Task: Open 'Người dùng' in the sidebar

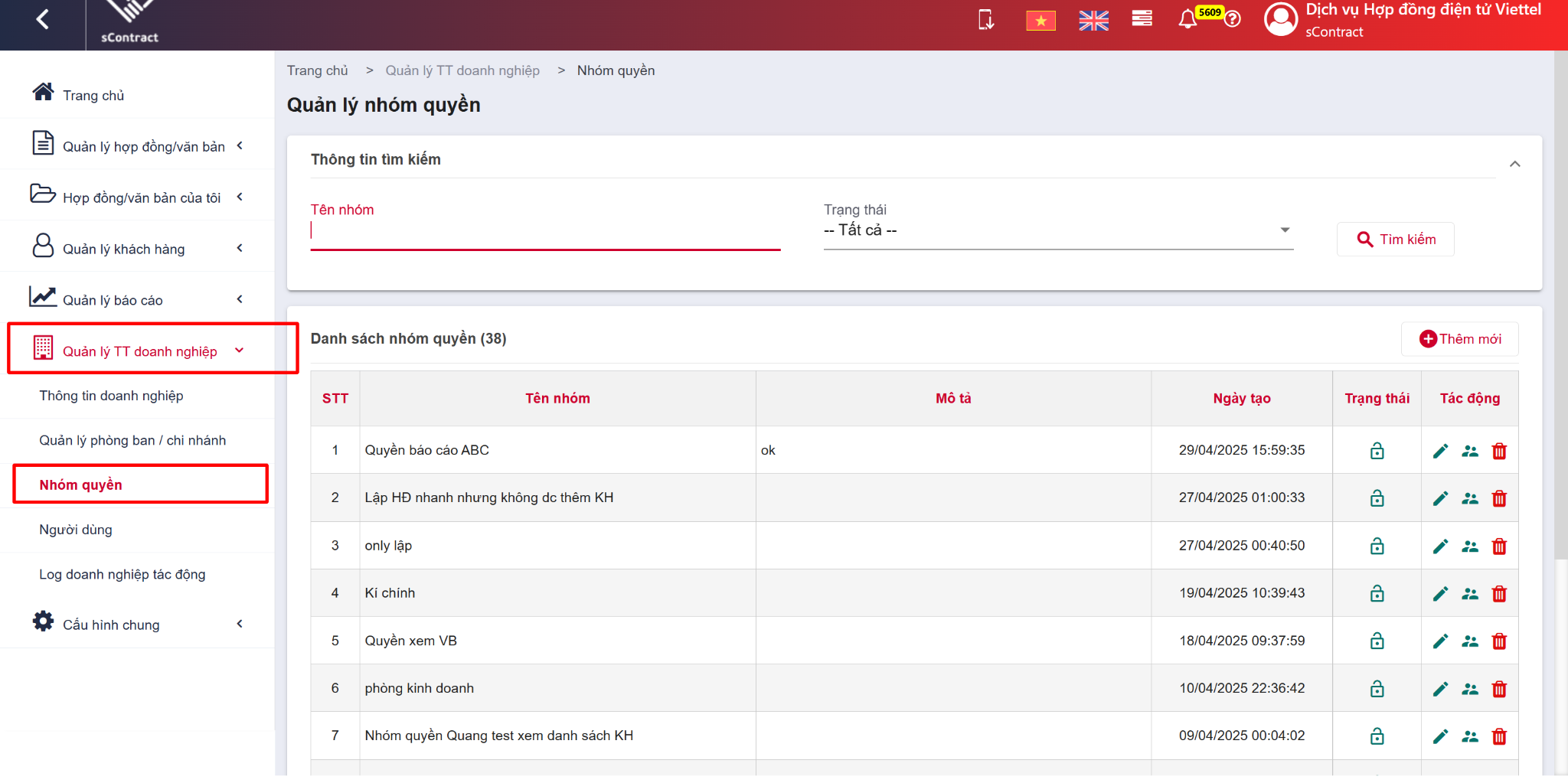Action: tap(76, 530)
